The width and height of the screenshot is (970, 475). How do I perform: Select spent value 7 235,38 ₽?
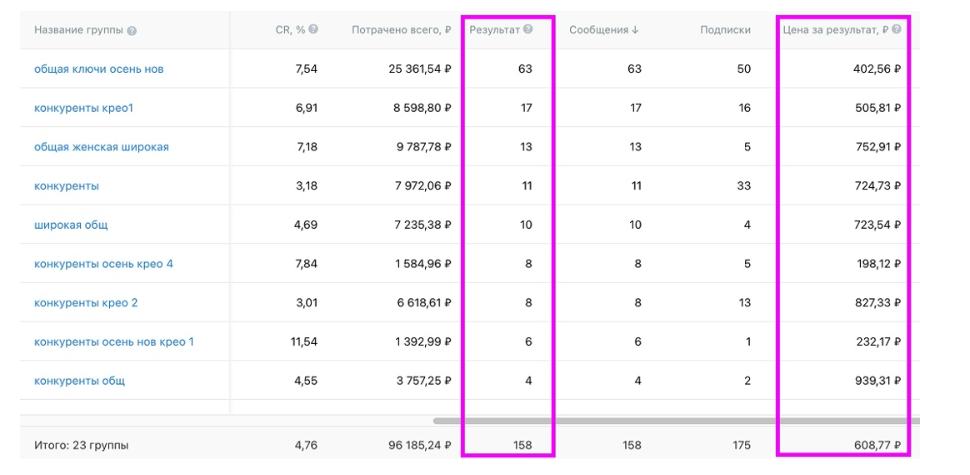click(x=423, y=225)
